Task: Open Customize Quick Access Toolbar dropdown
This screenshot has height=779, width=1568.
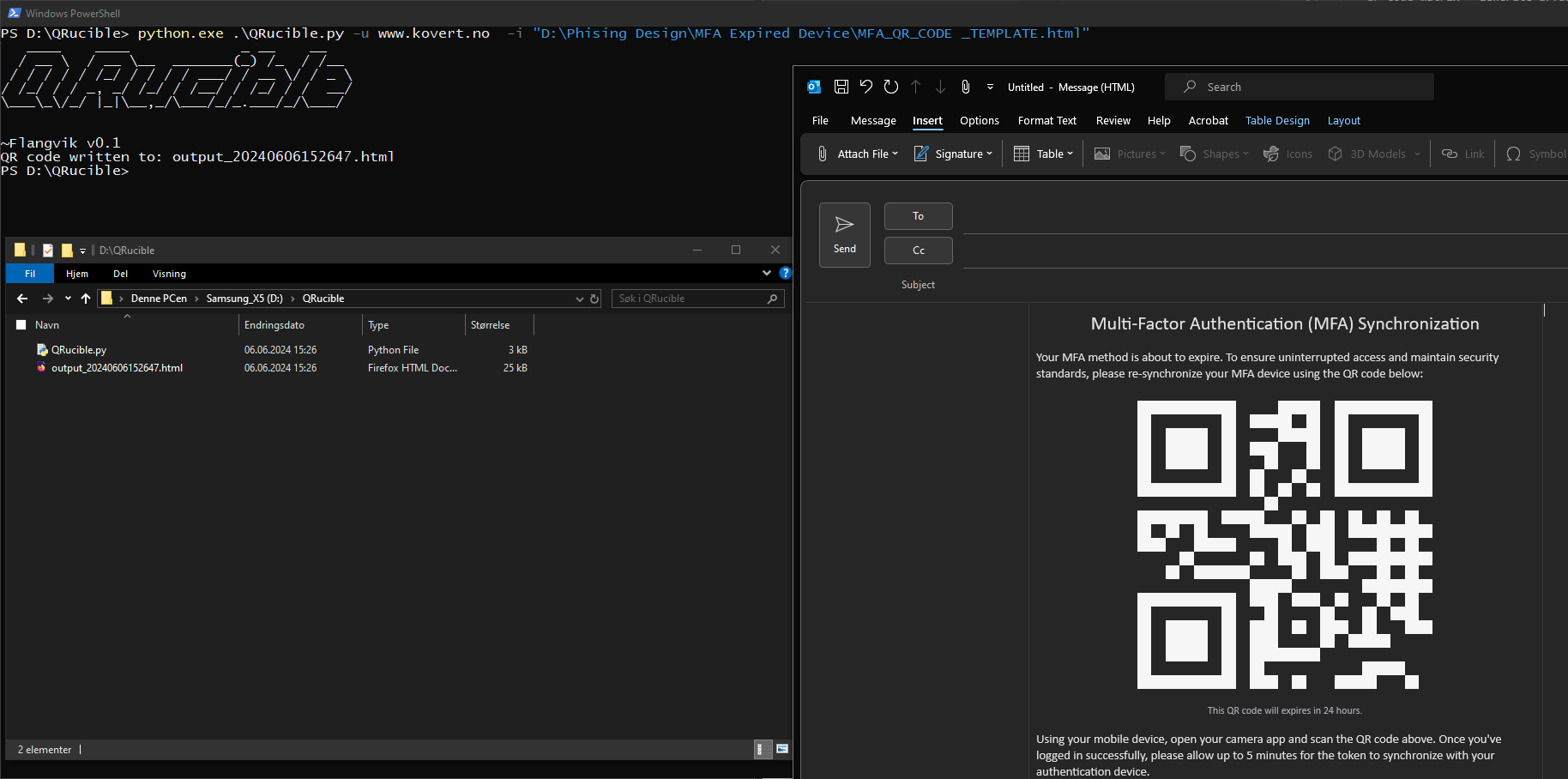Action: click(x=990, y=87)
